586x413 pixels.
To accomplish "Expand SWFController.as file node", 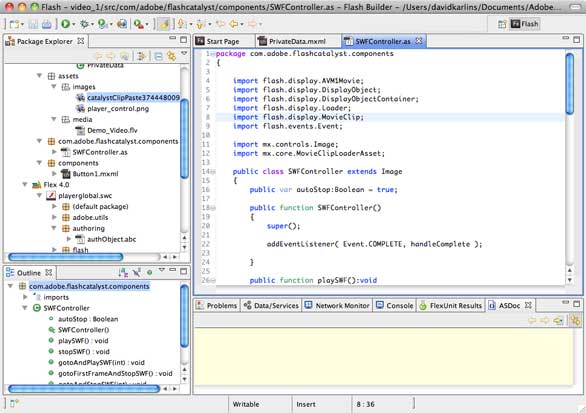I will 54,152.
